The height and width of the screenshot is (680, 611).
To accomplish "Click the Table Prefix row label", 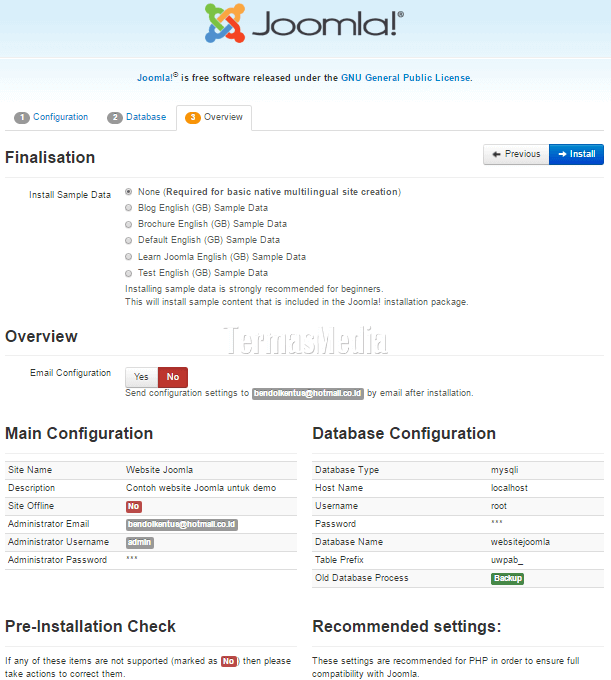I will [x=339, y=560].
